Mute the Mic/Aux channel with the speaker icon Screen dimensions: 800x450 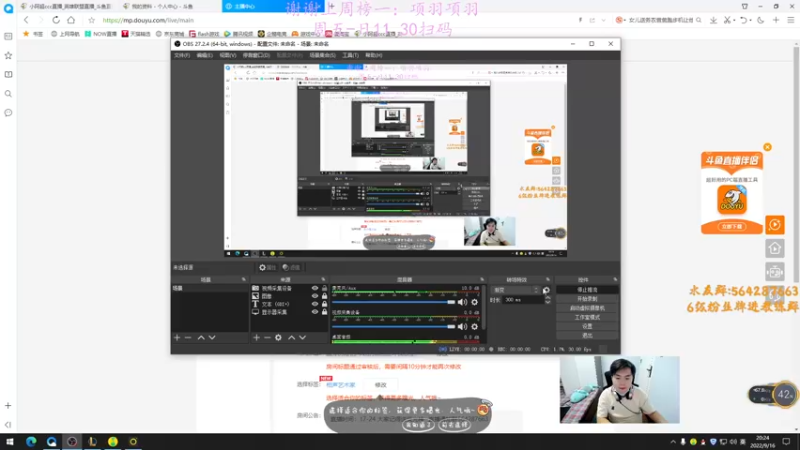click(x=462, y=302)
